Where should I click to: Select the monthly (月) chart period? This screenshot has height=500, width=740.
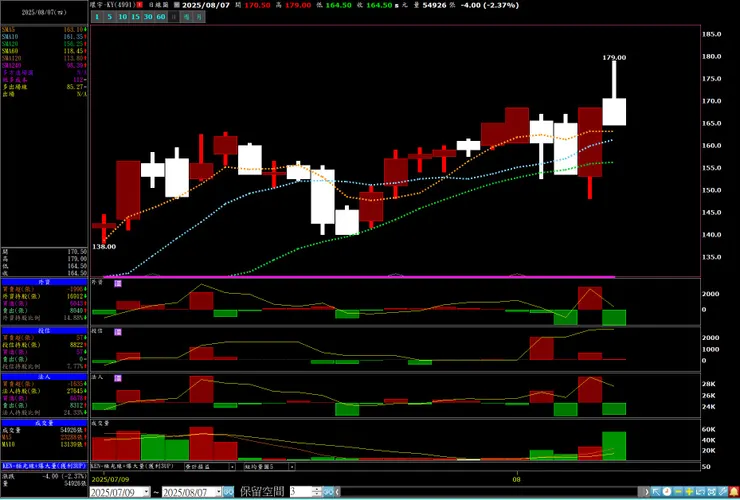200,17
